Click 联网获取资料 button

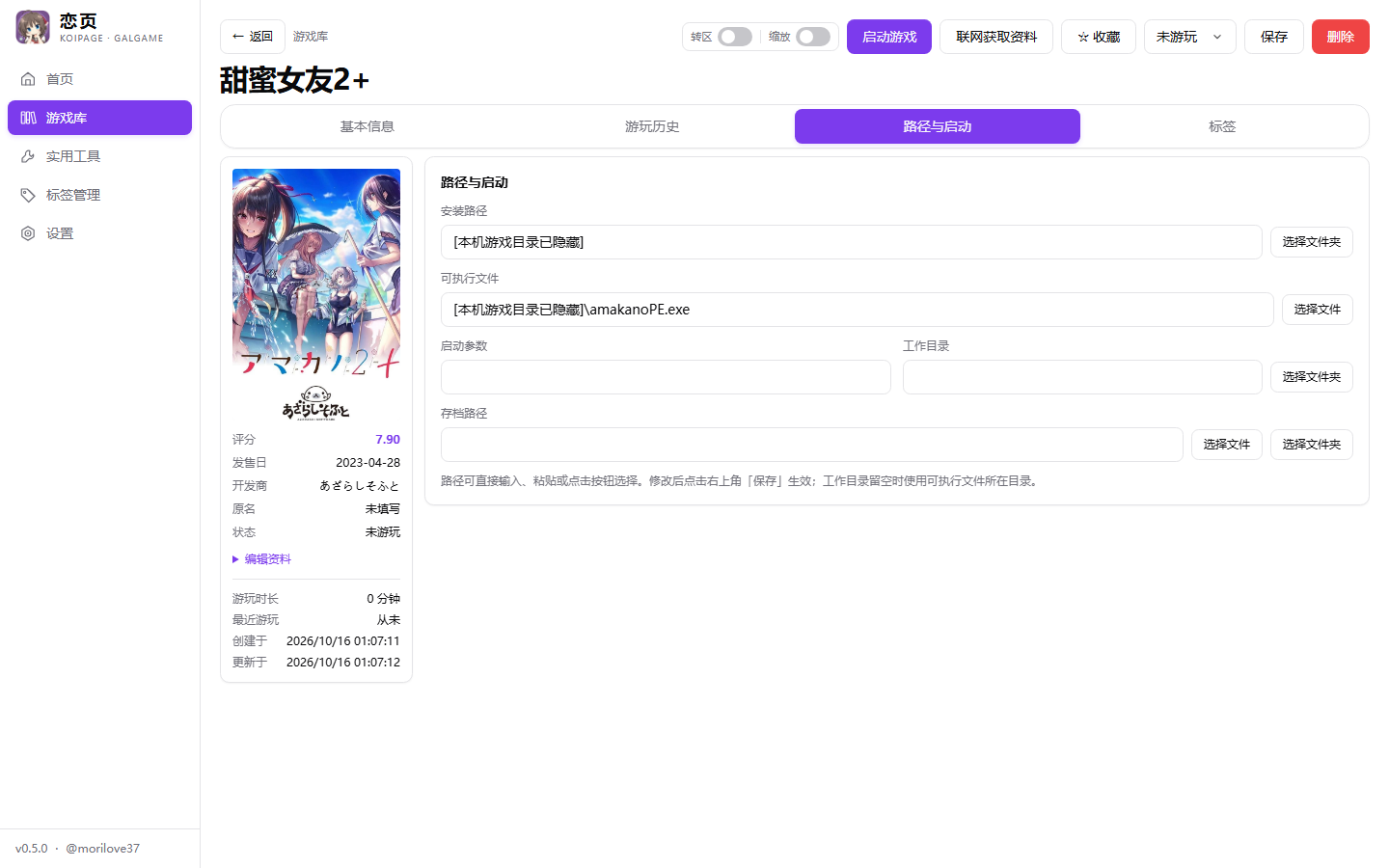point(996,37)
